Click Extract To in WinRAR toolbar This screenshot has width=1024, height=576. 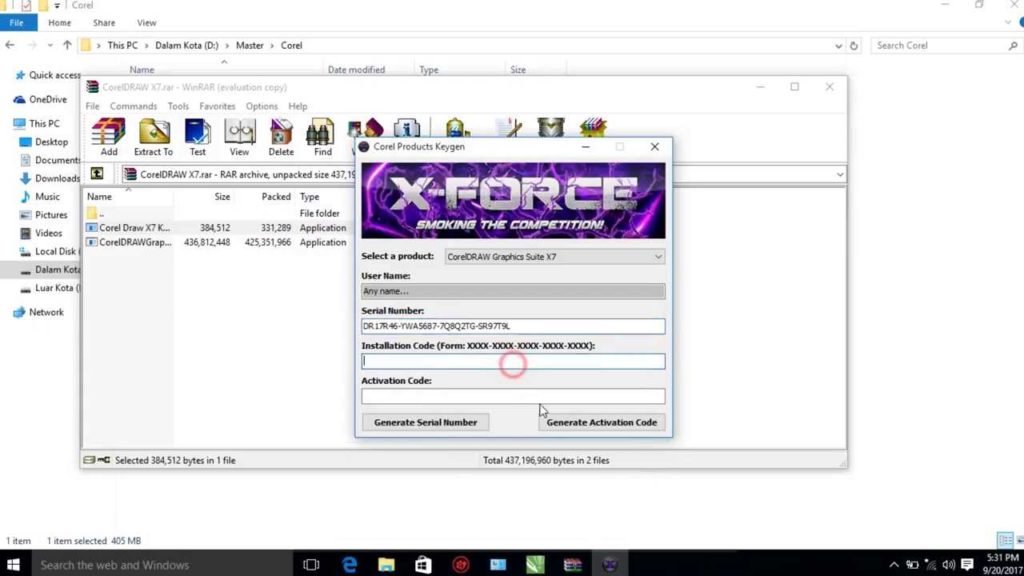click(153, 137)
